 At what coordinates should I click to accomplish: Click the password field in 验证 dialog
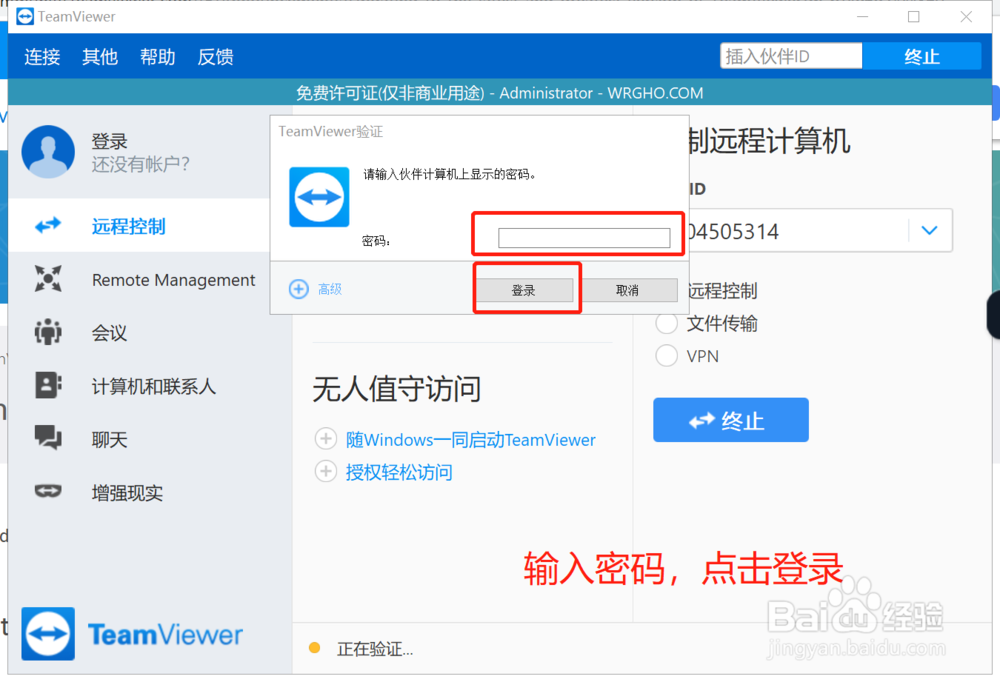coord(584,238)
